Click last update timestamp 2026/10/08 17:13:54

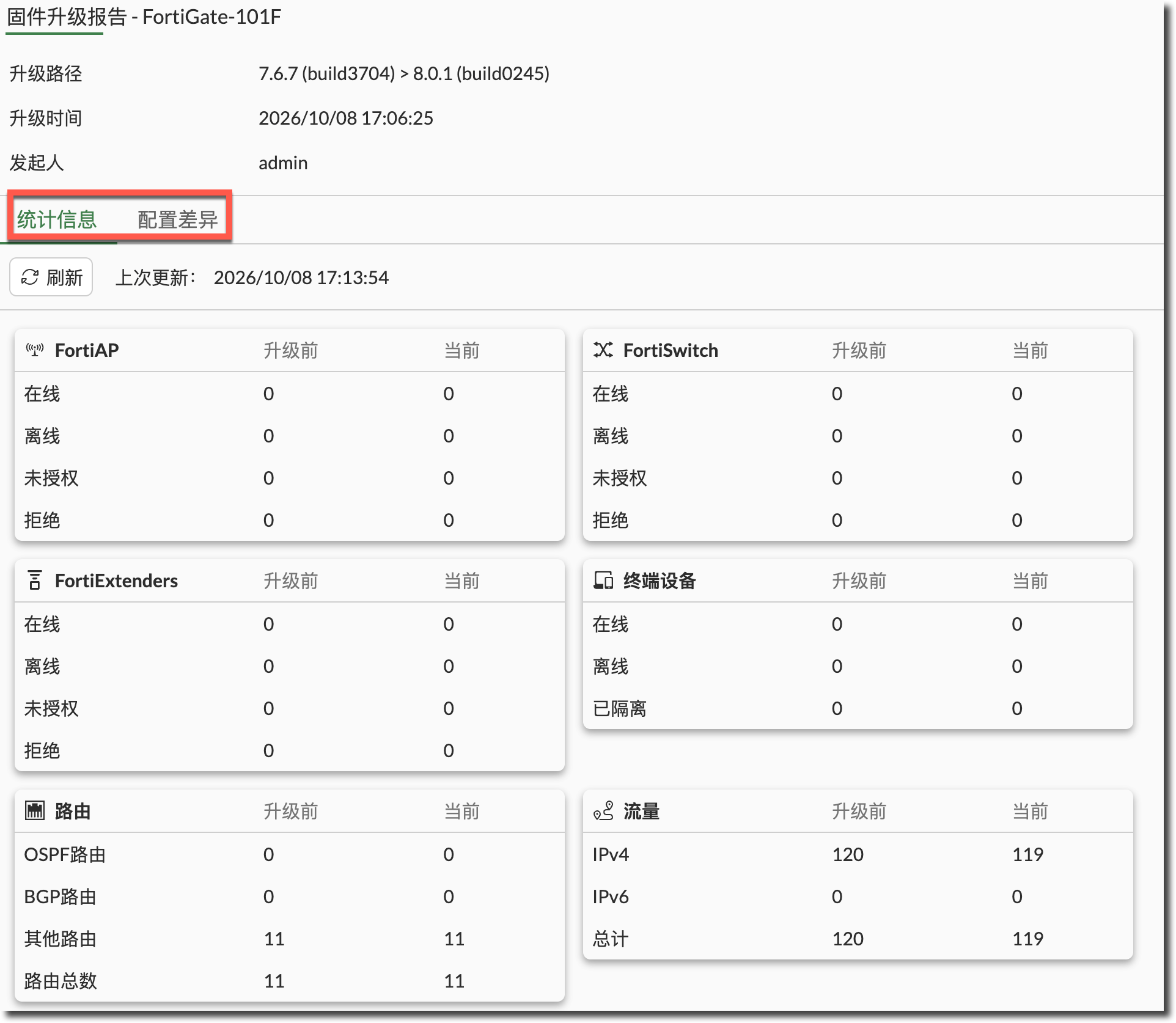[x=301, y=278]
